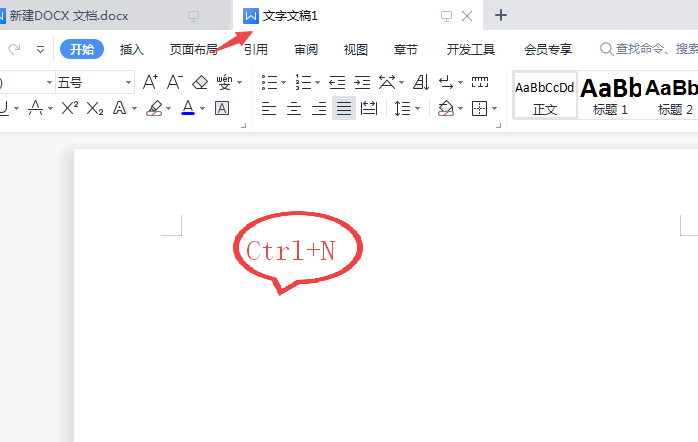Open Chinese typography layout tool
698x442 pixels.
pos(387,82)
